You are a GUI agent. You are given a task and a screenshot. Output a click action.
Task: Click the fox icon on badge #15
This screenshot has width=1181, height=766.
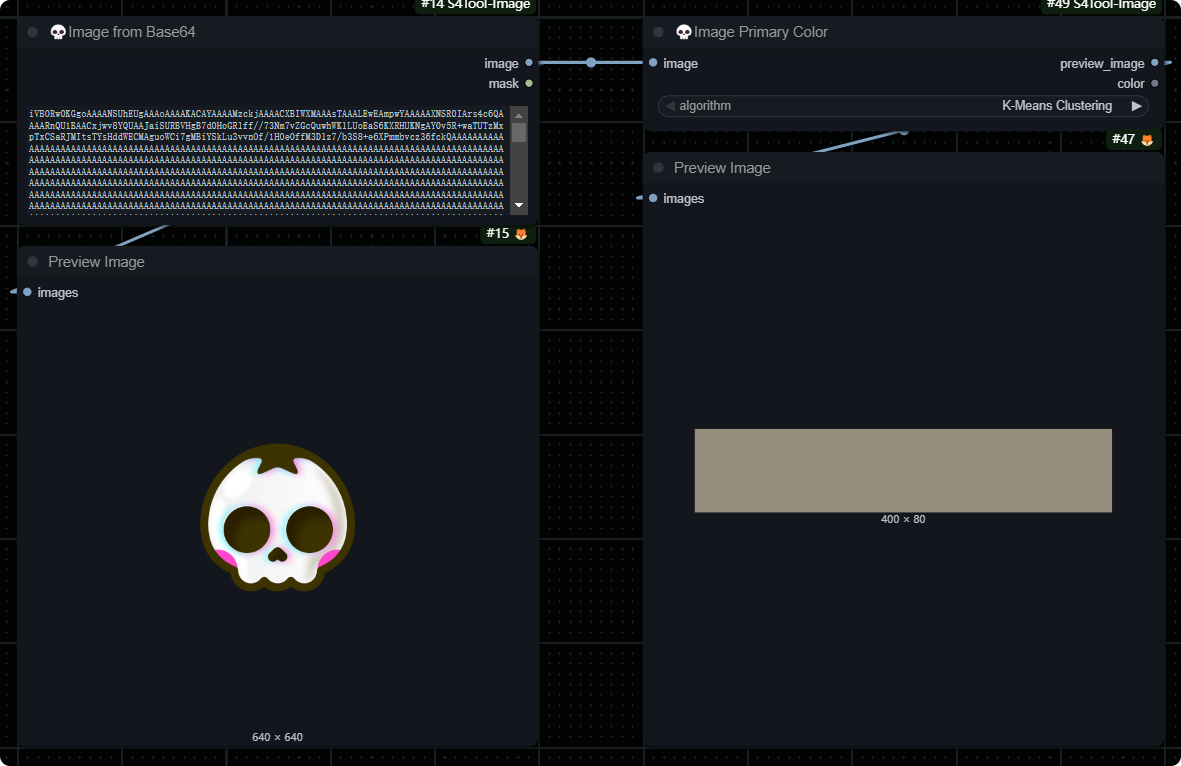(521, 234)
